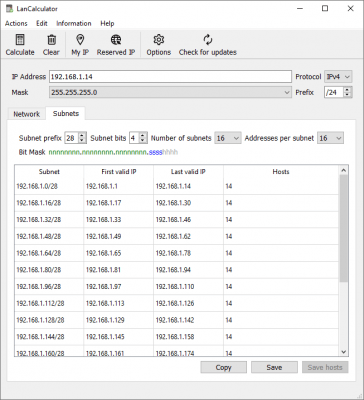This screenshot has height=400, width=364.
Task: Select the 192.168.1.144/28 subnet cell
Action: point(49,337)
